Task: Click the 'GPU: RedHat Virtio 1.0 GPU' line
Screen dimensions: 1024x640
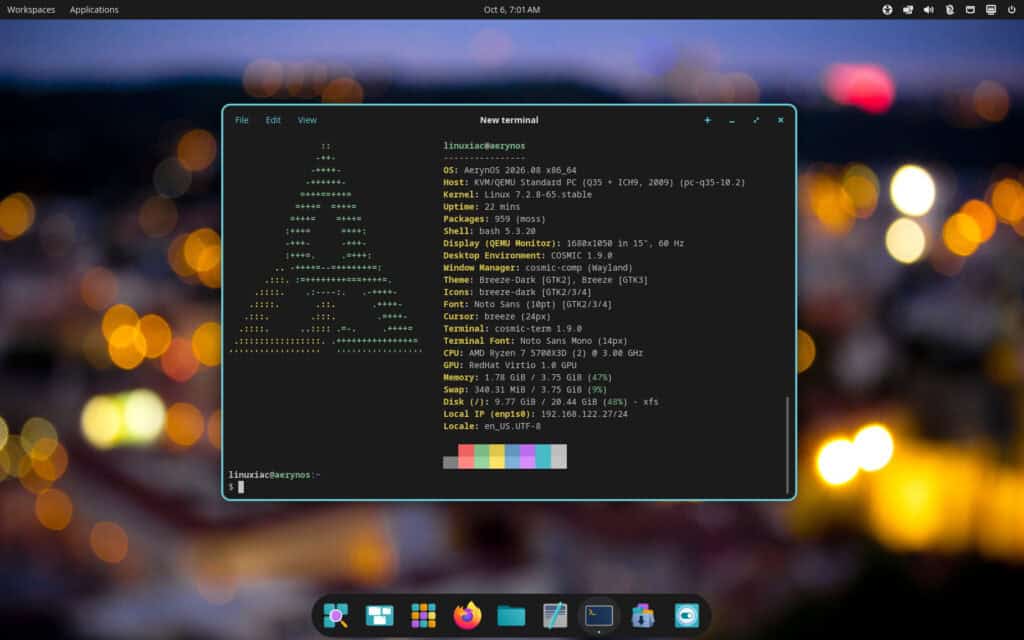Action: 510,366
